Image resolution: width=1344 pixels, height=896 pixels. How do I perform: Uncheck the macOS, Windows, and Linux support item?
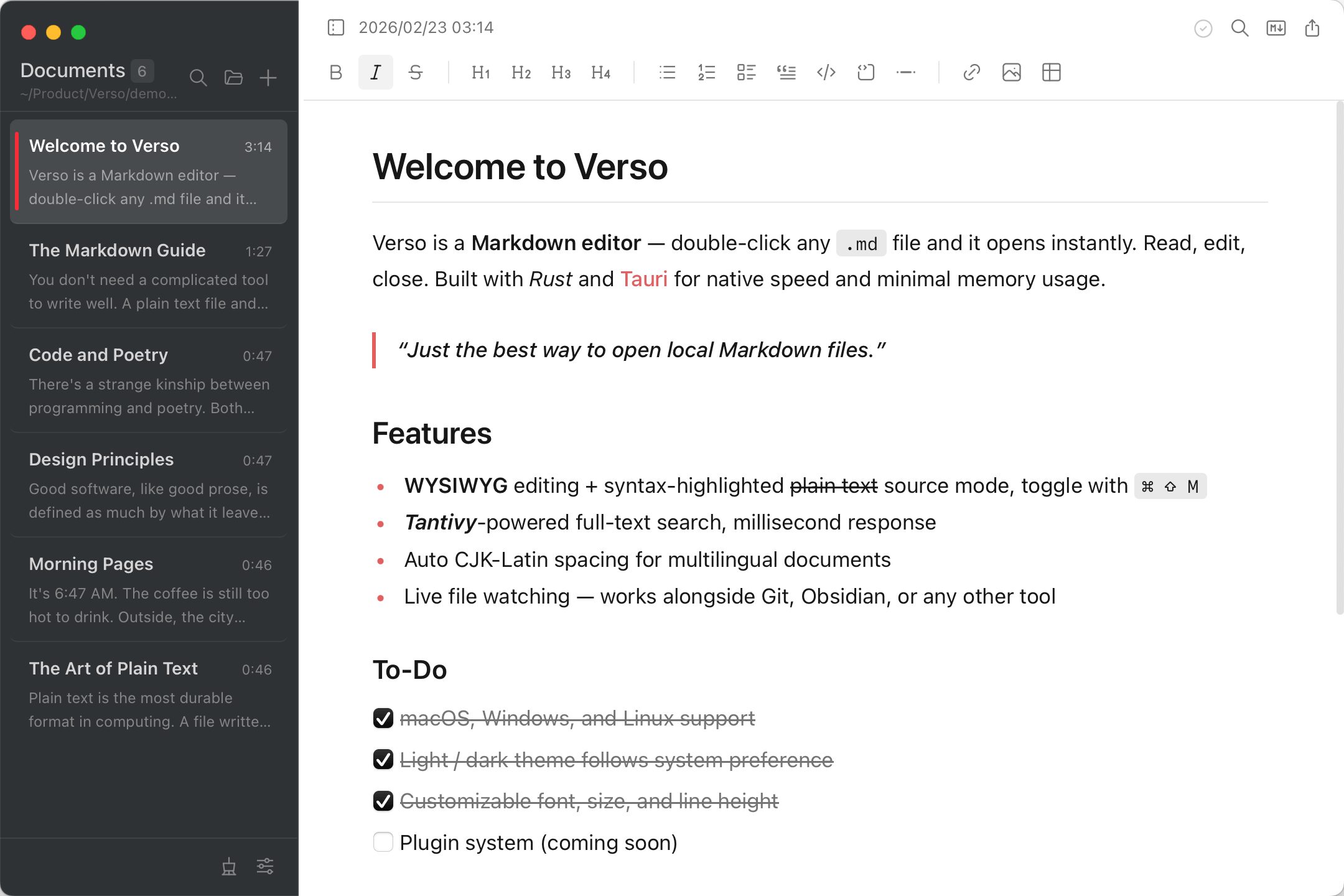tap(383, 719)
